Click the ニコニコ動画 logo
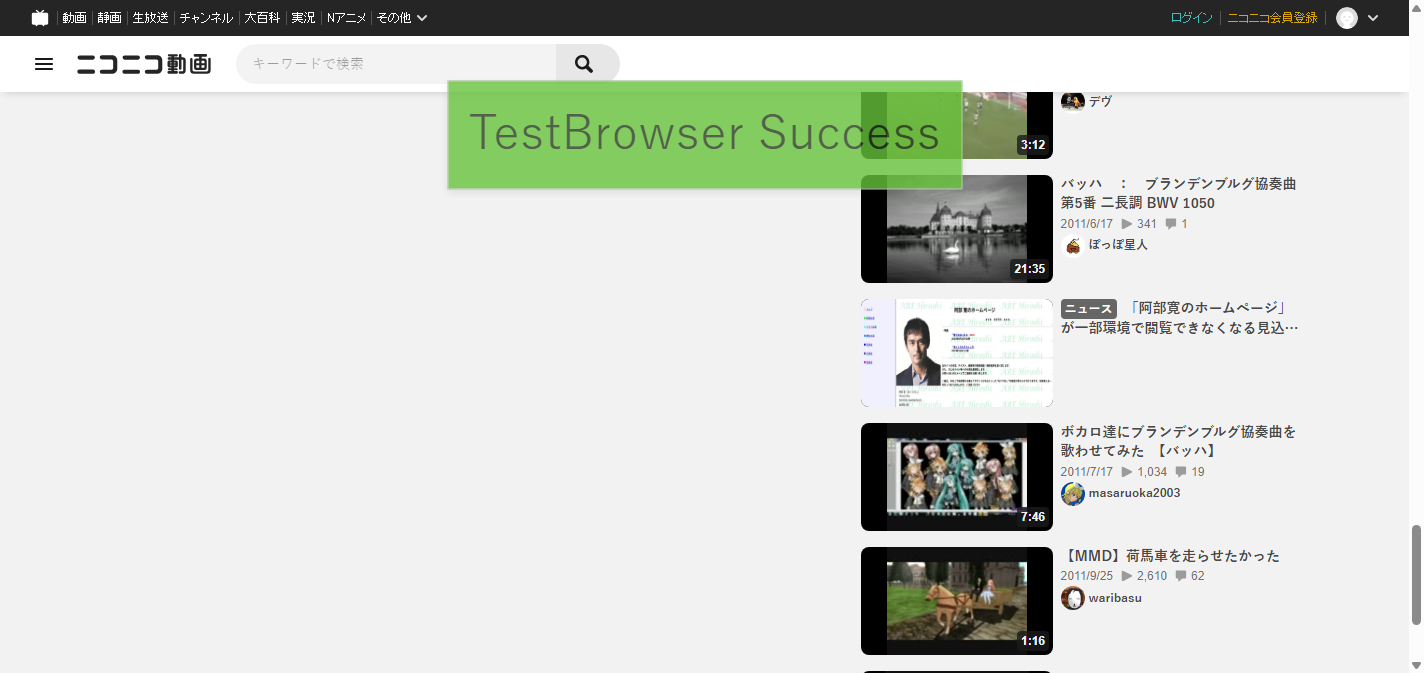 coord(144,64)
